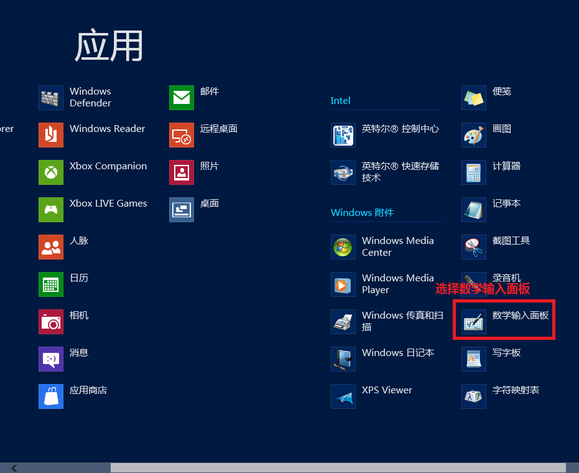Click the 应用商店 label text
The image size is (579, 473).
[88, 390]
